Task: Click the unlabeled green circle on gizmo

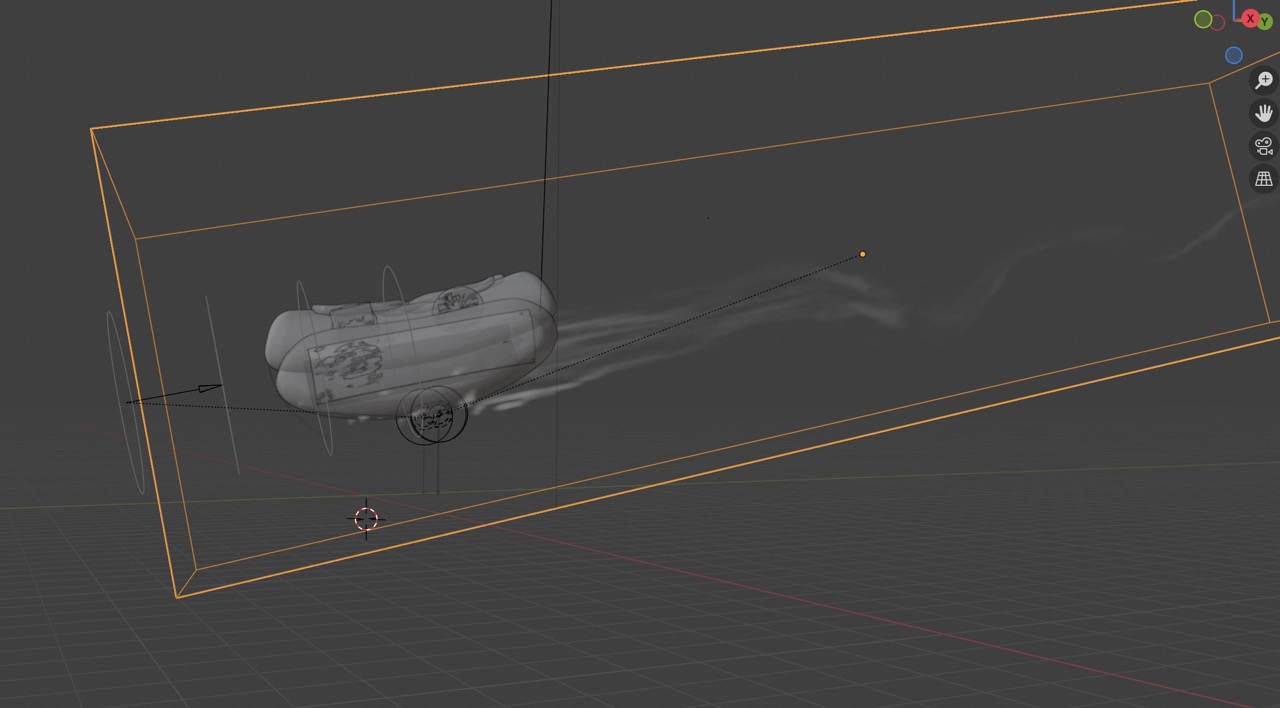Action: [x=1203, y=19]
